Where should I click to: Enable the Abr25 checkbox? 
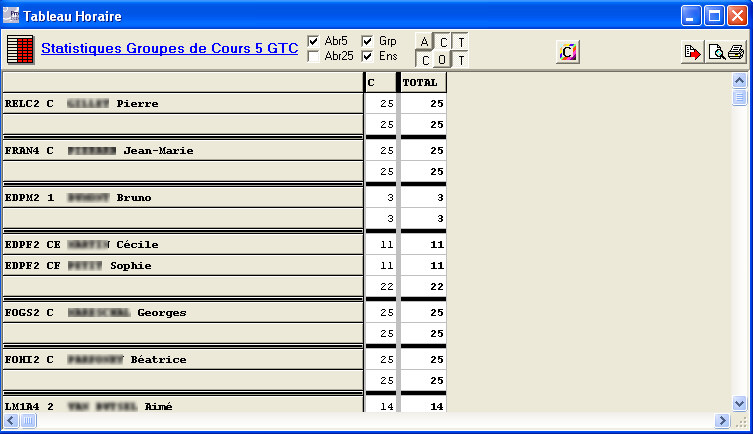[314, 56]
